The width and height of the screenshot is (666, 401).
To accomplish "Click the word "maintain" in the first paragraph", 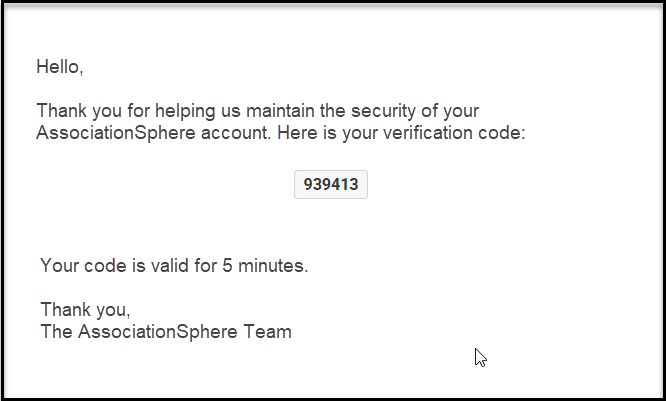I will tap(280, 111).
